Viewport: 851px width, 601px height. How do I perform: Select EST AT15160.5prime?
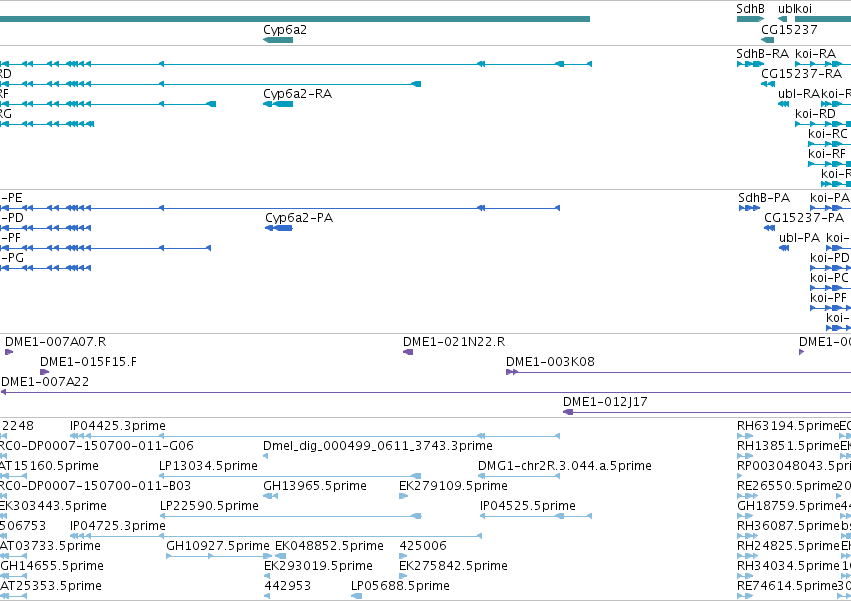click(49, 466)
